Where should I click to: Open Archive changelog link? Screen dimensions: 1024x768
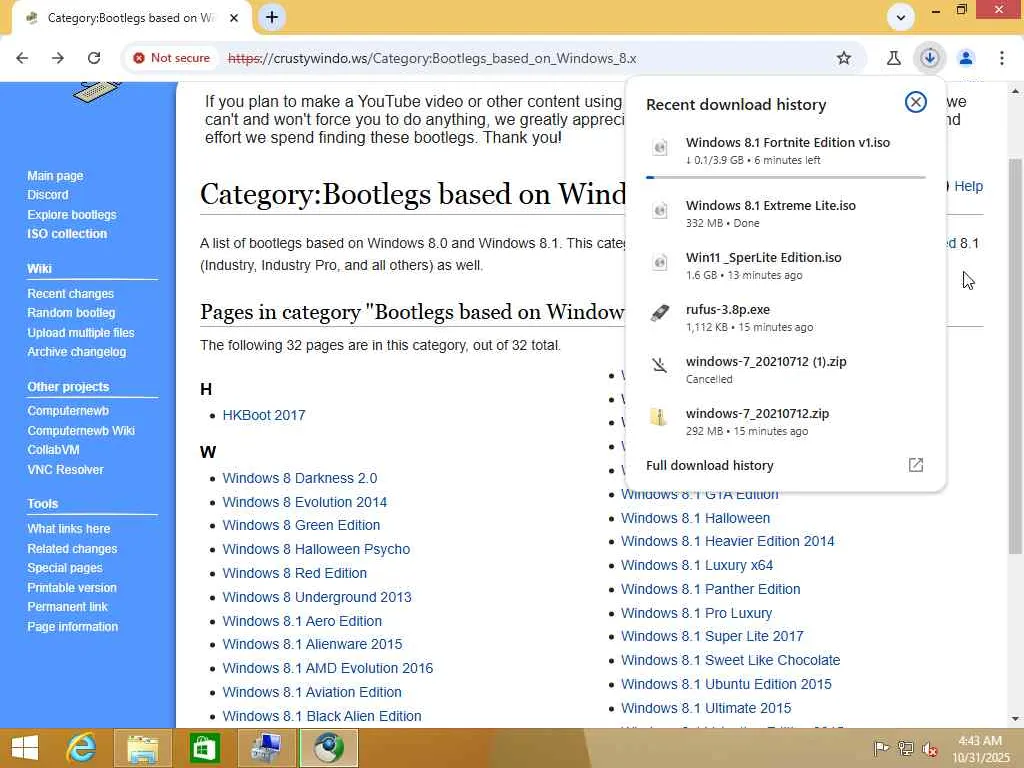[x=76, y=351]
